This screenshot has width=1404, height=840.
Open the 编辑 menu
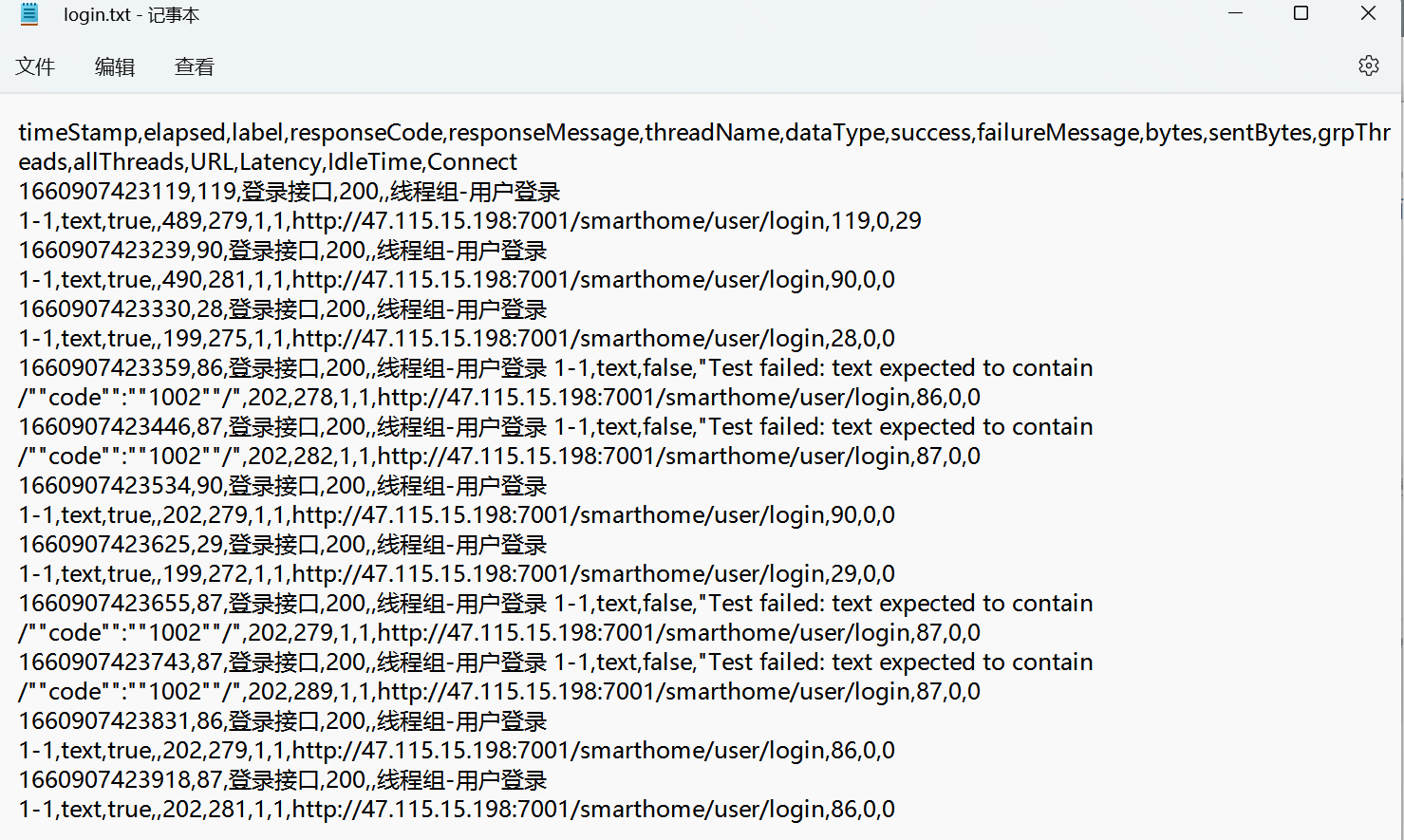[x=115, y=66]
